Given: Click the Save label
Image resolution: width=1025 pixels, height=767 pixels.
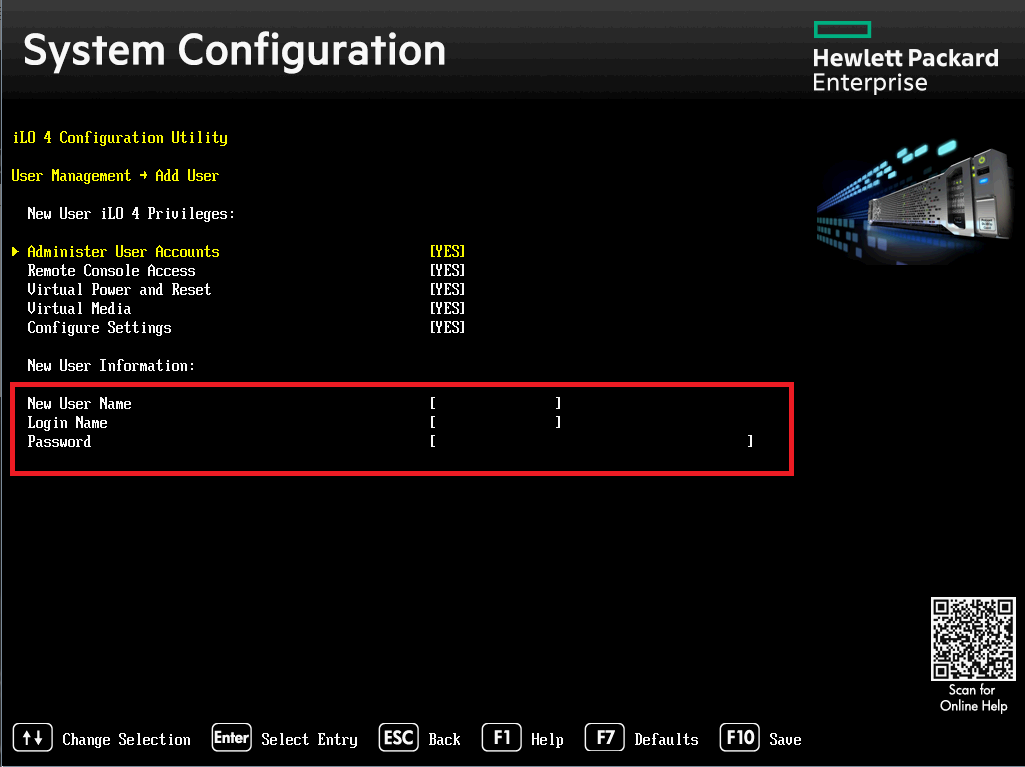Looking at the screenshot, I should click(785, 740).
